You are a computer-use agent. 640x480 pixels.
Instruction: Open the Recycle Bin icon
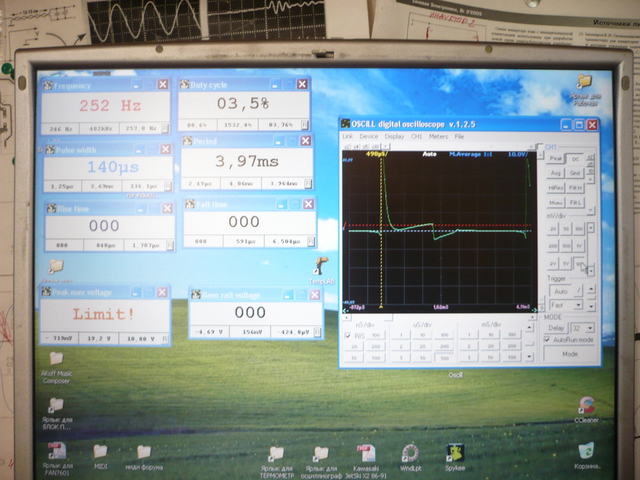(586, 453)
